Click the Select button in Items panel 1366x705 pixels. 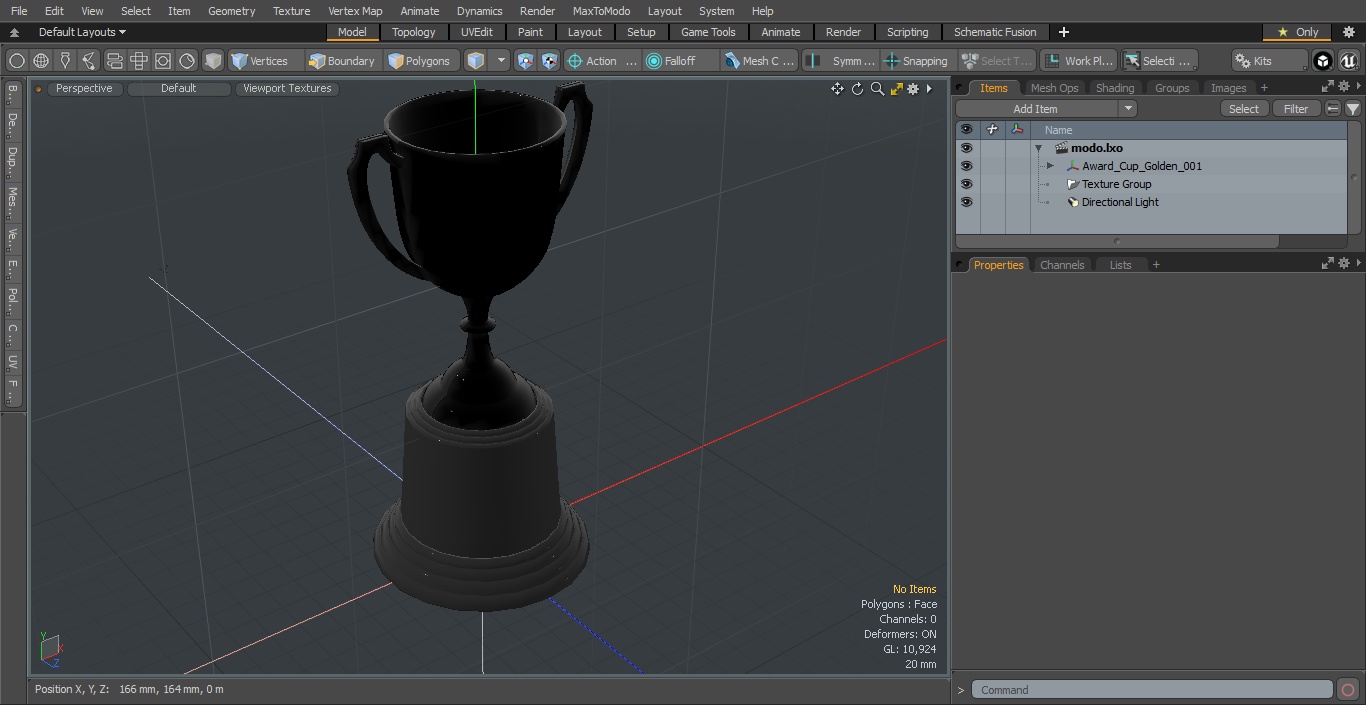click(x=1244, y=109)
